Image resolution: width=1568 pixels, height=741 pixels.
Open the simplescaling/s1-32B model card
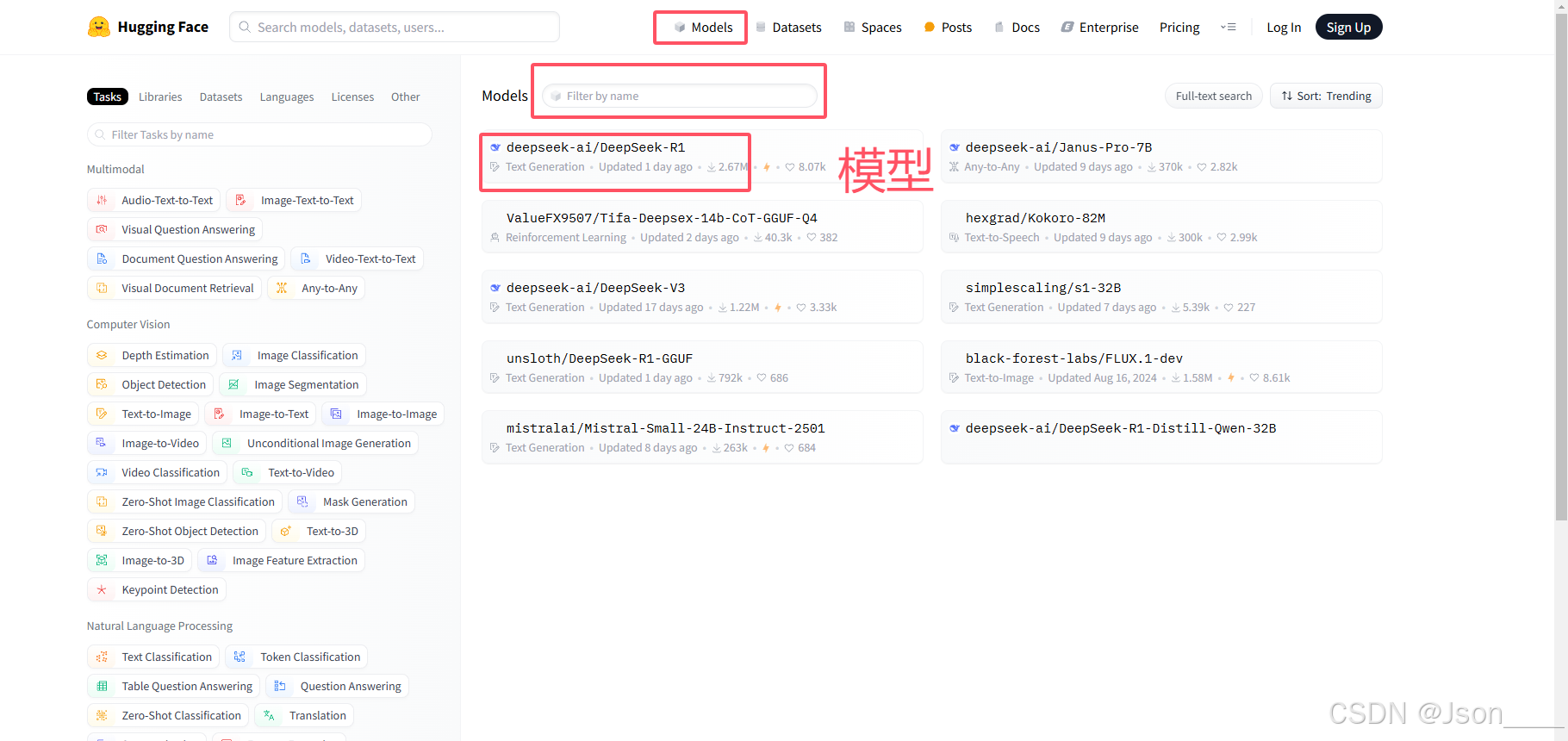pyautogui.click(x=1161, y=297)
